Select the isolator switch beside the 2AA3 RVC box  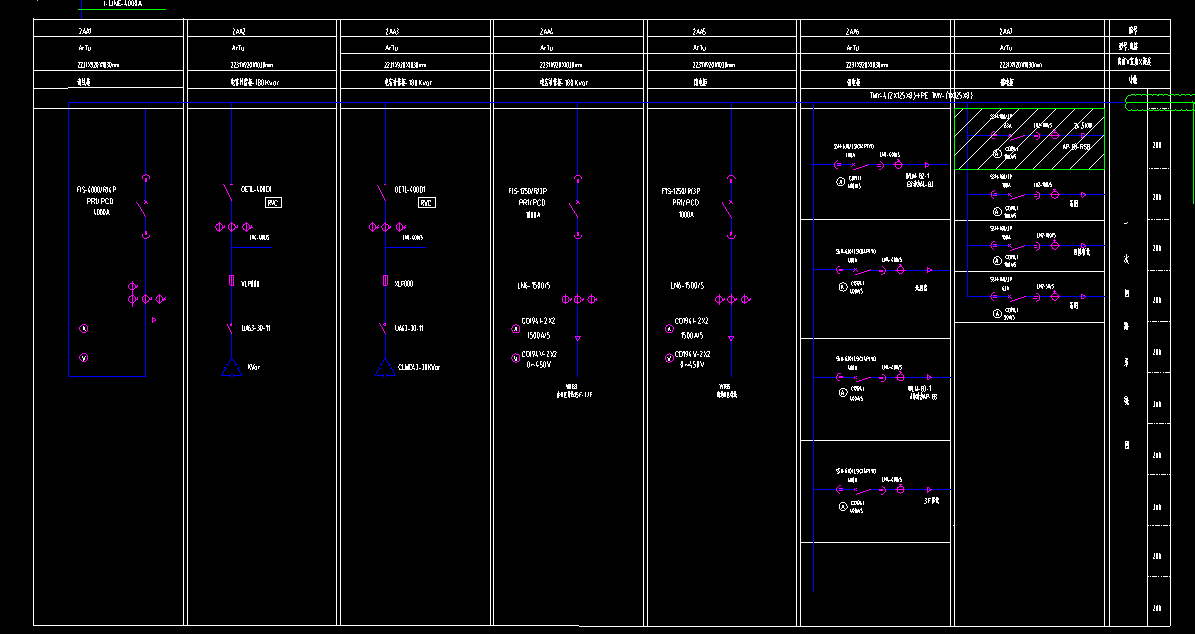point(383,193)
